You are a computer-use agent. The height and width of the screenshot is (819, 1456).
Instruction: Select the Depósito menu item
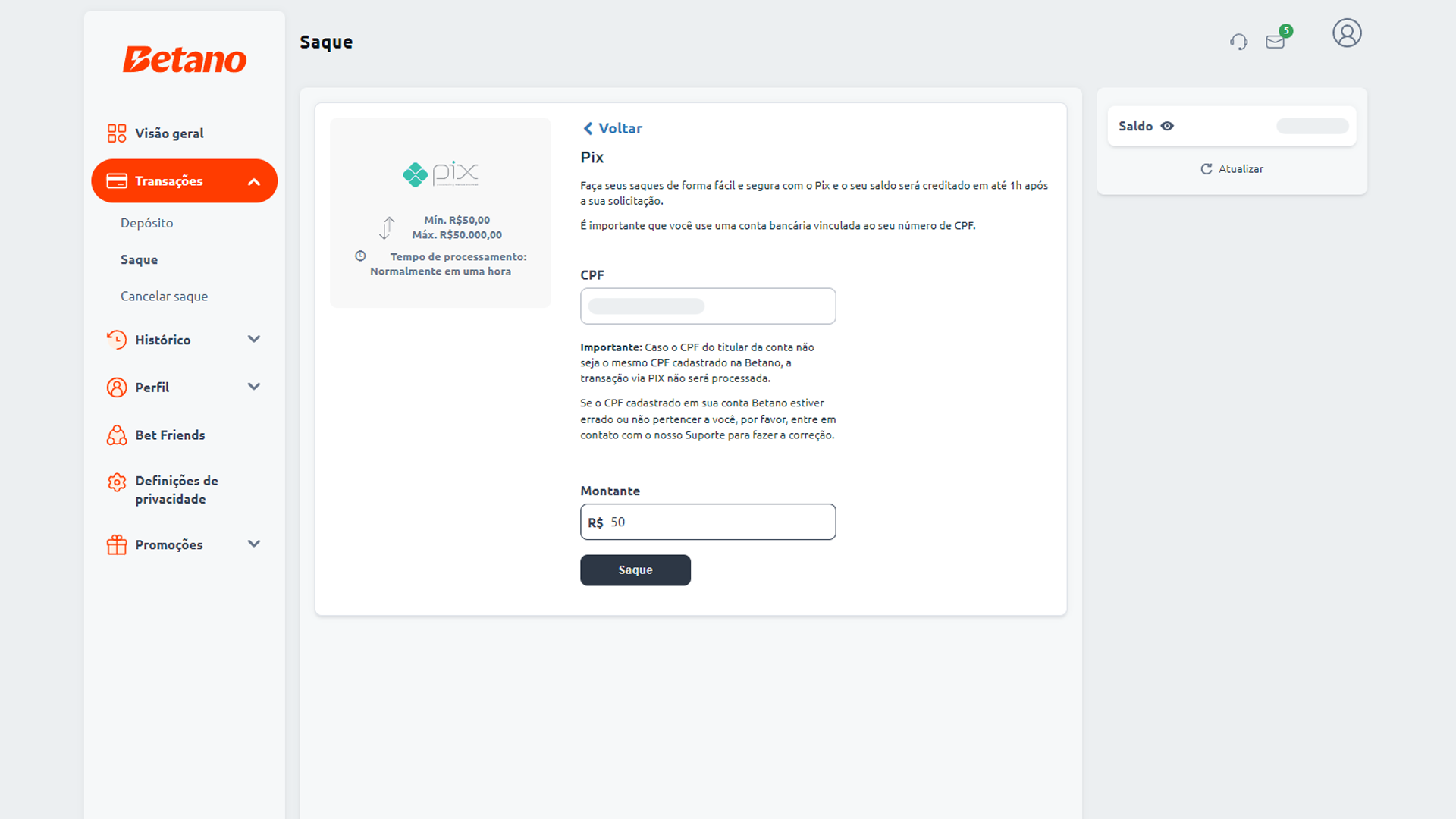click(x=146, y=222)
